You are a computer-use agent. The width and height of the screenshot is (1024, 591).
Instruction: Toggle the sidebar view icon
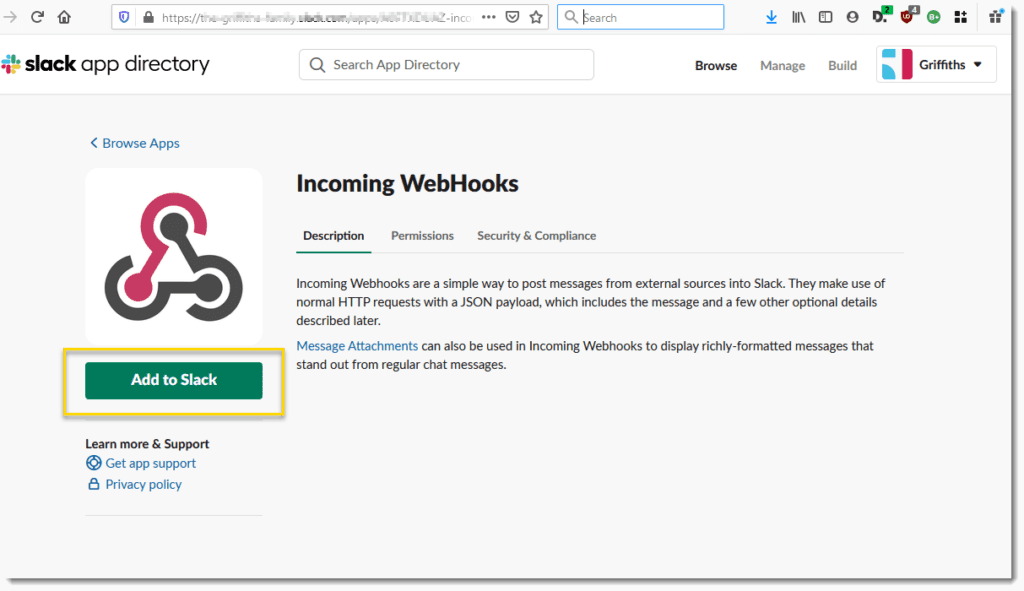click(825, 17)
